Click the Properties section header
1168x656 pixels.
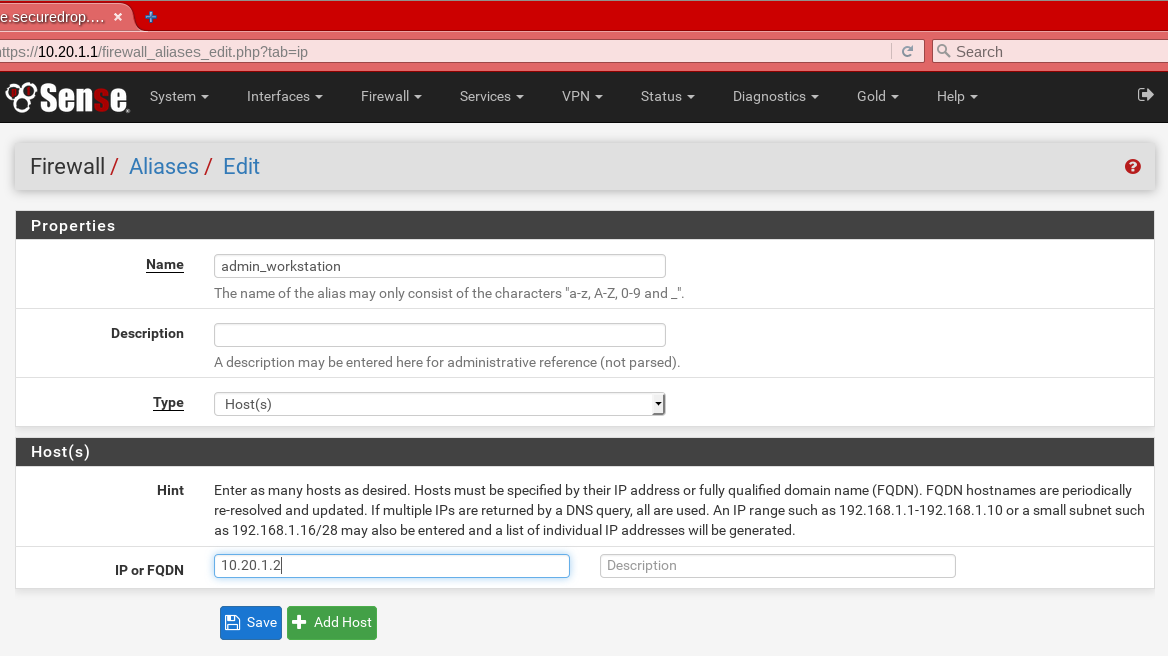585,225
